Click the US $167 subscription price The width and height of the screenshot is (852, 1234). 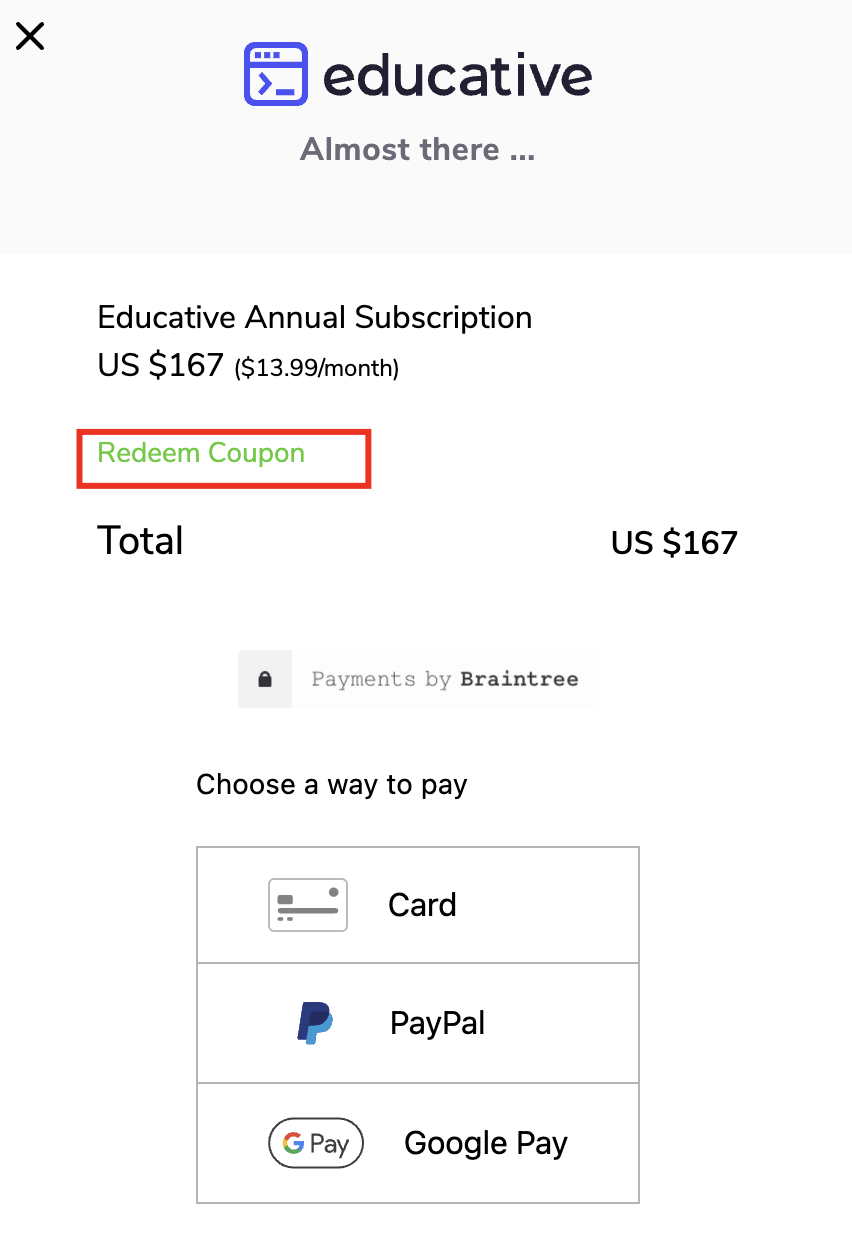(x=160, y=365)
